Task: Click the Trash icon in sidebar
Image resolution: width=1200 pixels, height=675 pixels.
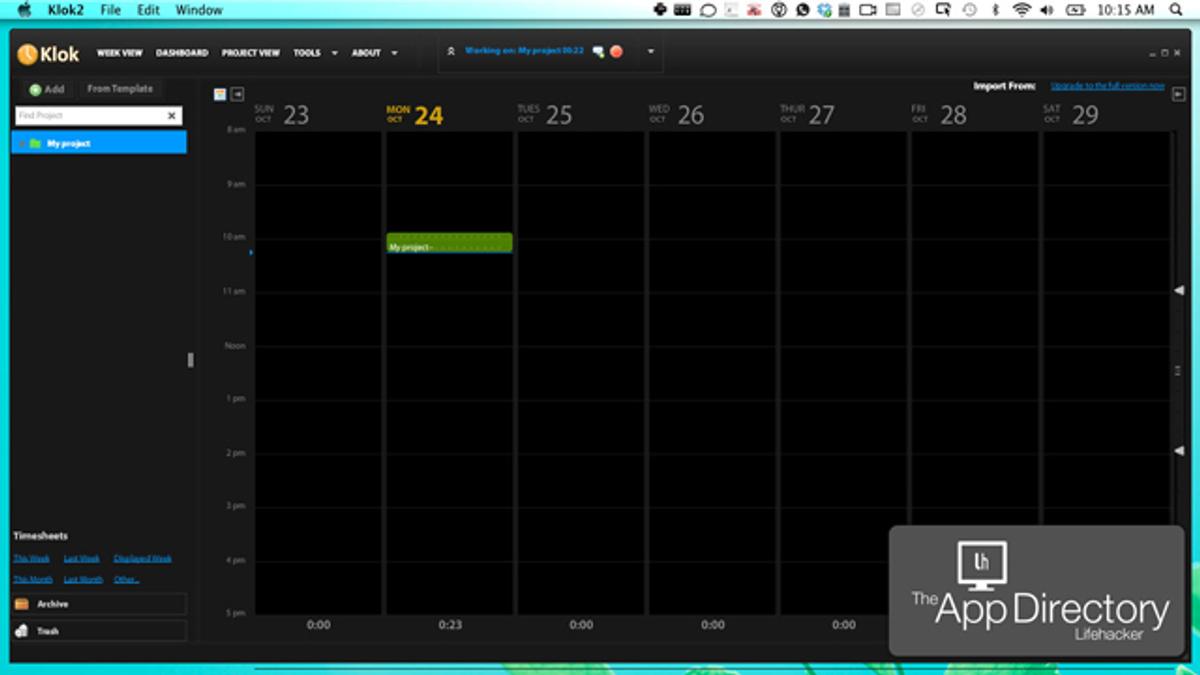Action: 22,631
